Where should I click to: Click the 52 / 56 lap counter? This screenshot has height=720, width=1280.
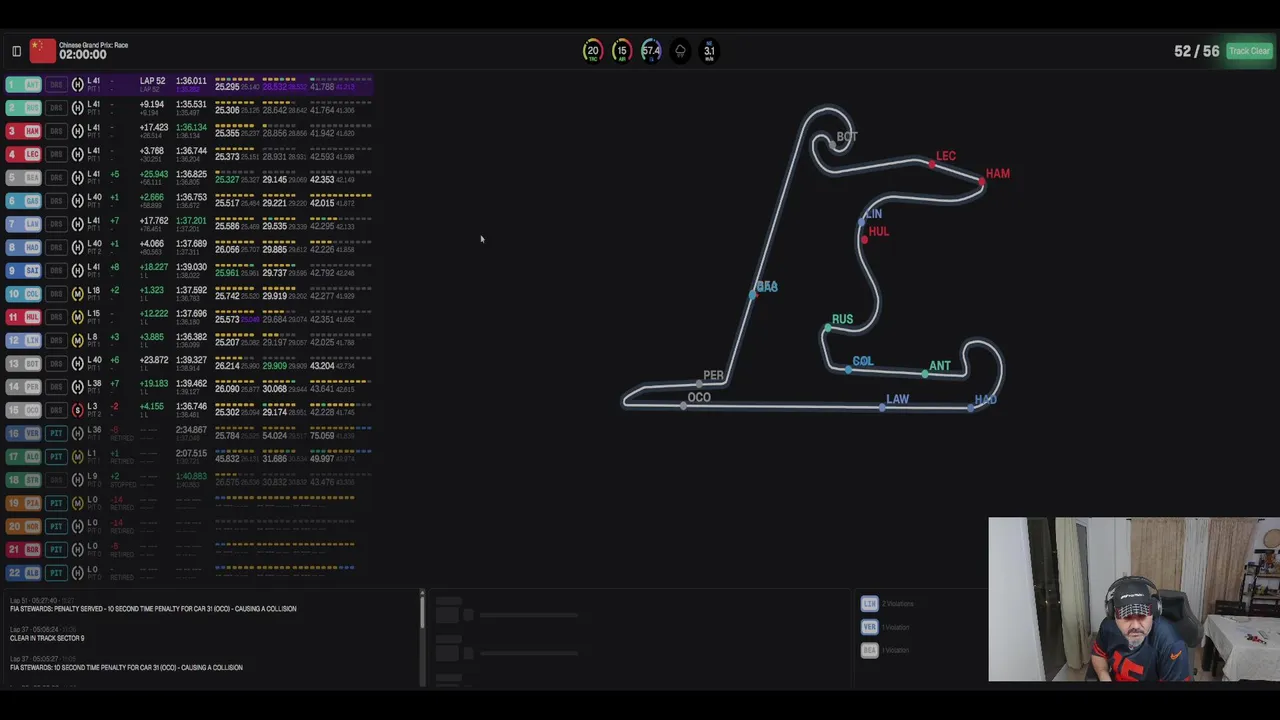[1197, 51]
